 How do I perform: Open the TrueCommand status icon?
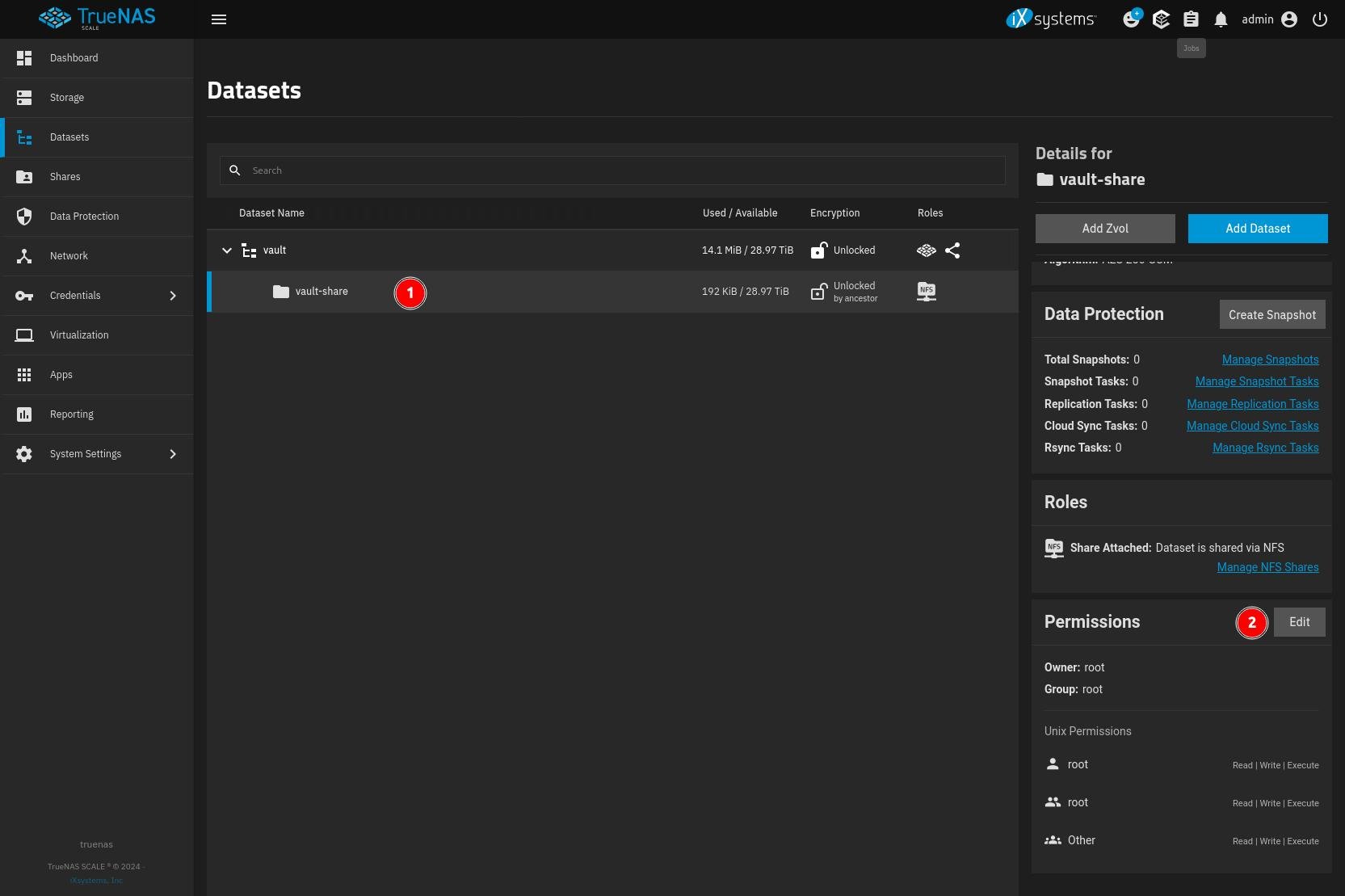tap(1161, 19)
